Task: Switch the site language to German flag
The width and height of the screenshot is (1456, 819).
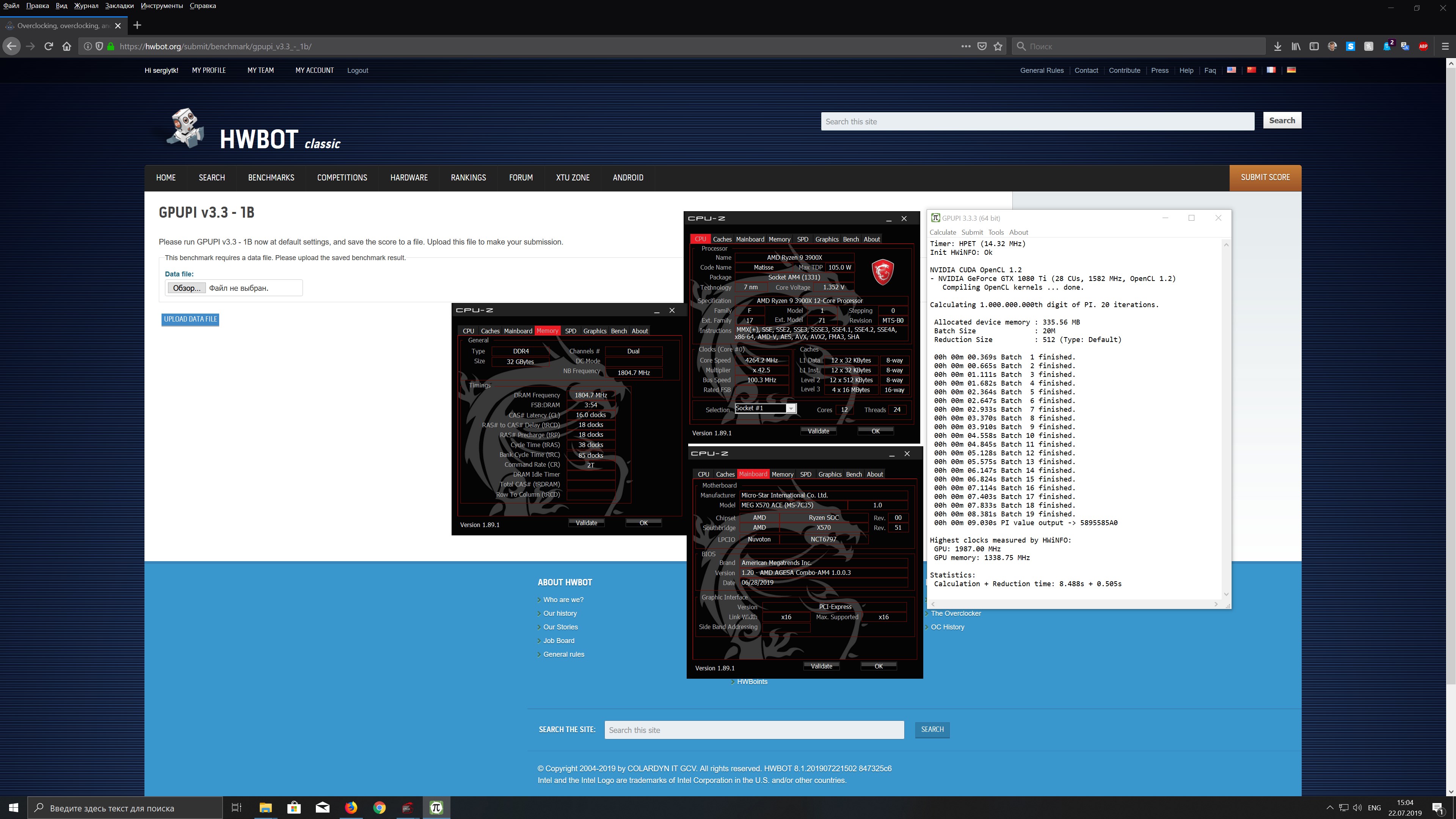Action: pos(1291,70)
